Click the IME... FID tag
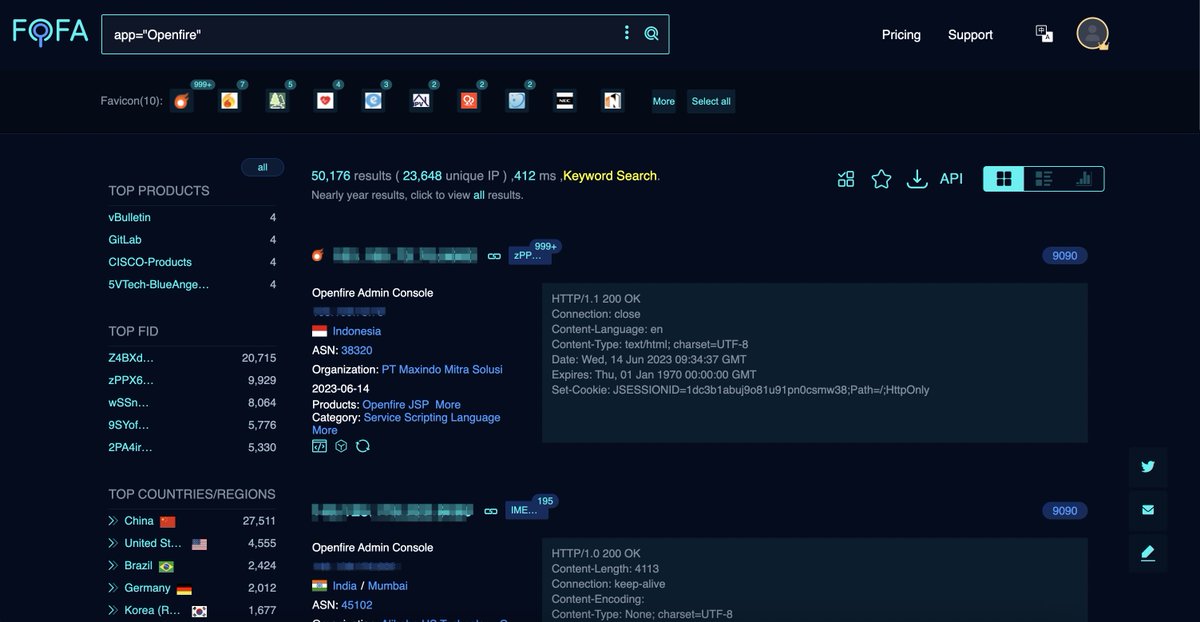The width and height of the screenshot is (1200, 622). (526, 510)
